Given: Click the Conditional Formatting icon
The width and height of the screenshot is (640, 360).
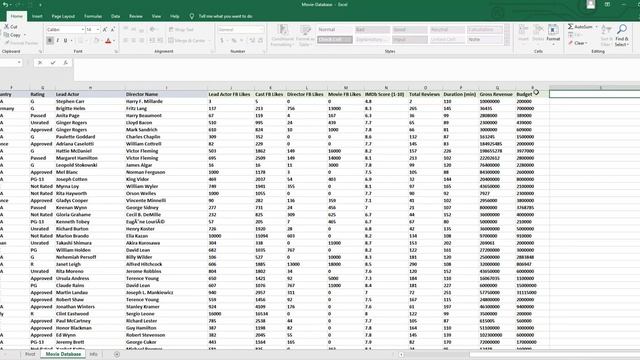Looking at the screenshot, I should pos(282,35).
